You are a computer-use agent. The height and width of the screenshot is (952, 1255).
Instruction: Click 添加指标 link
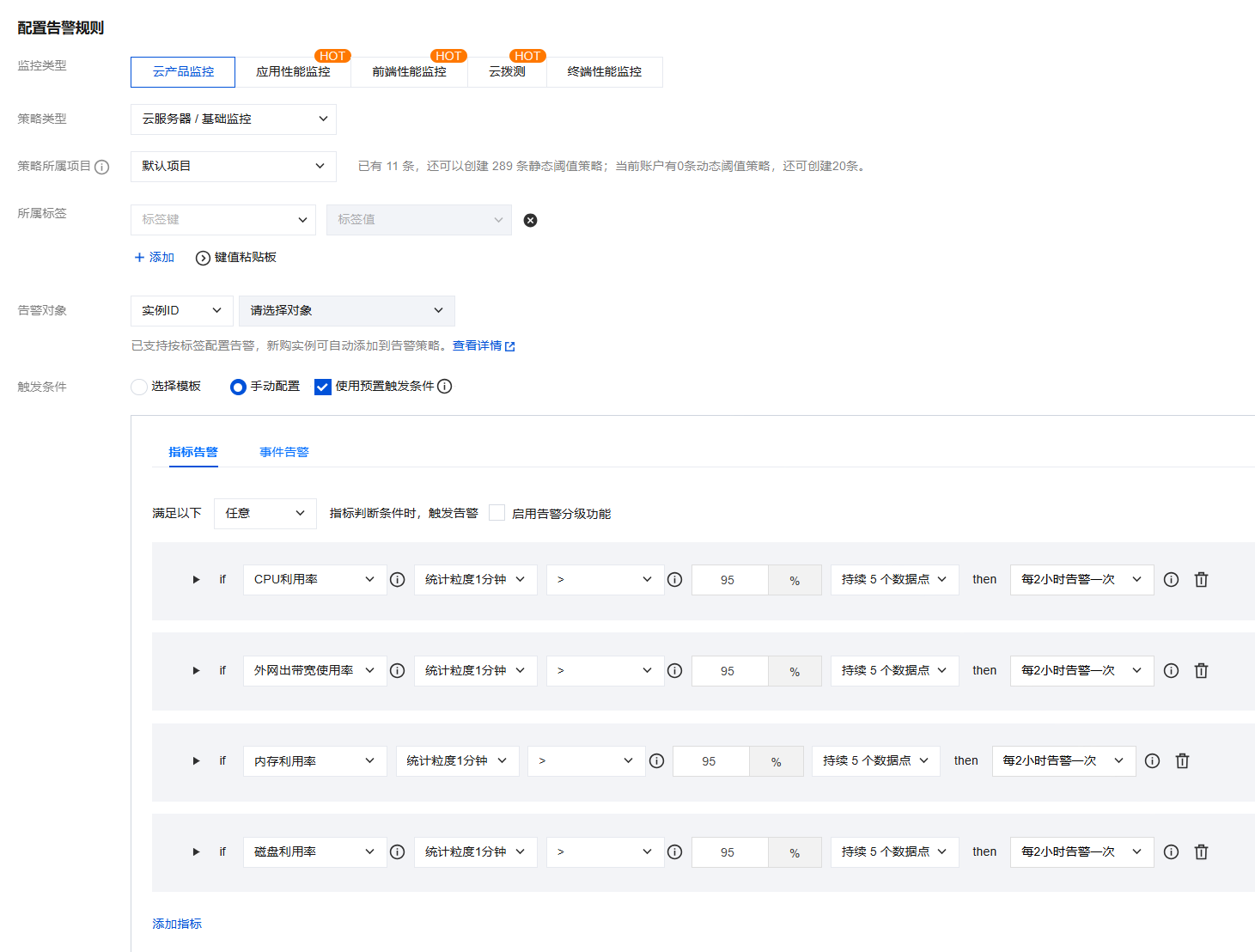click(x=177, y=924)
